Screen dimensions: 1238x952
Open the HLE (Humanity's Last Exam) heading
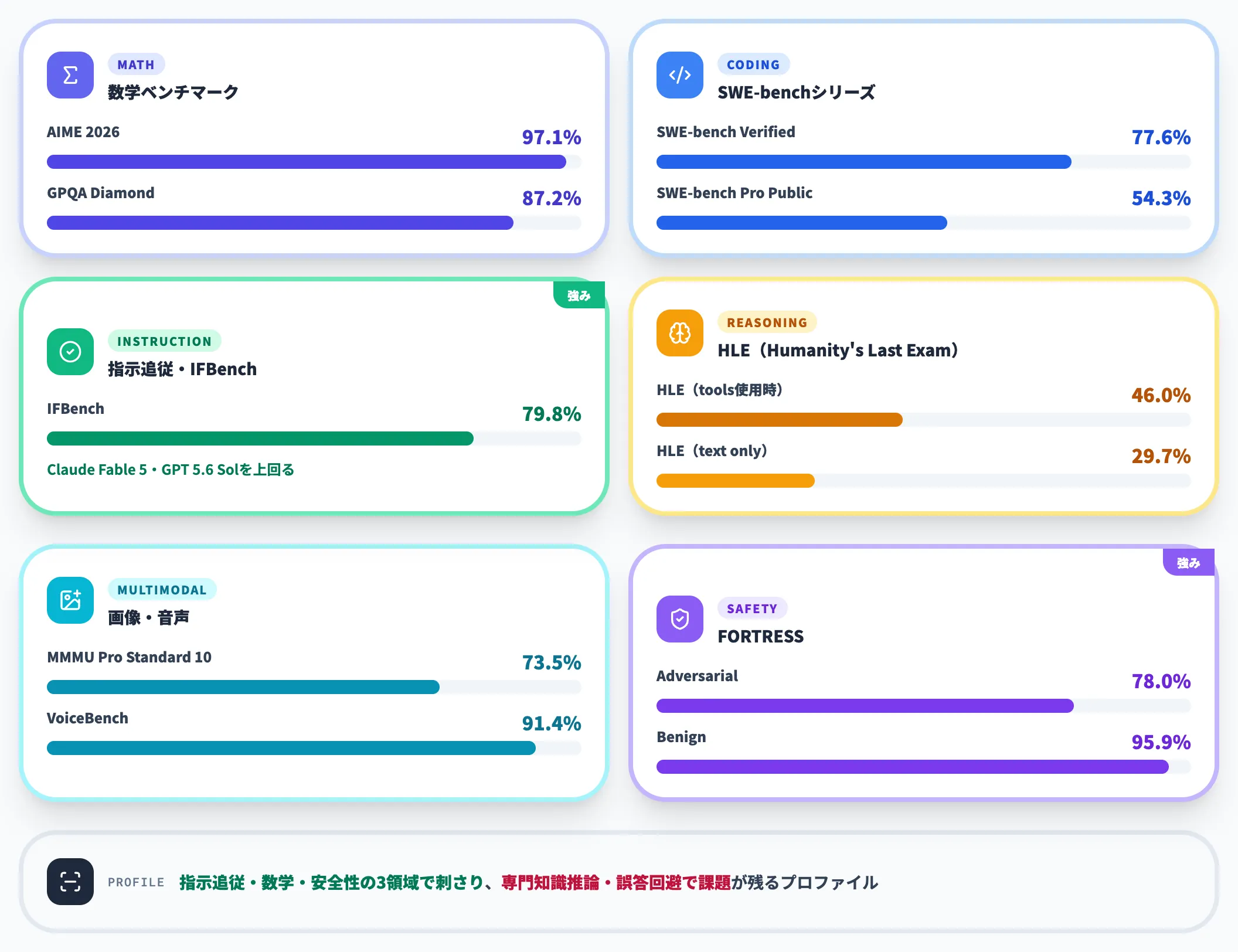click(x=838, y=350)
